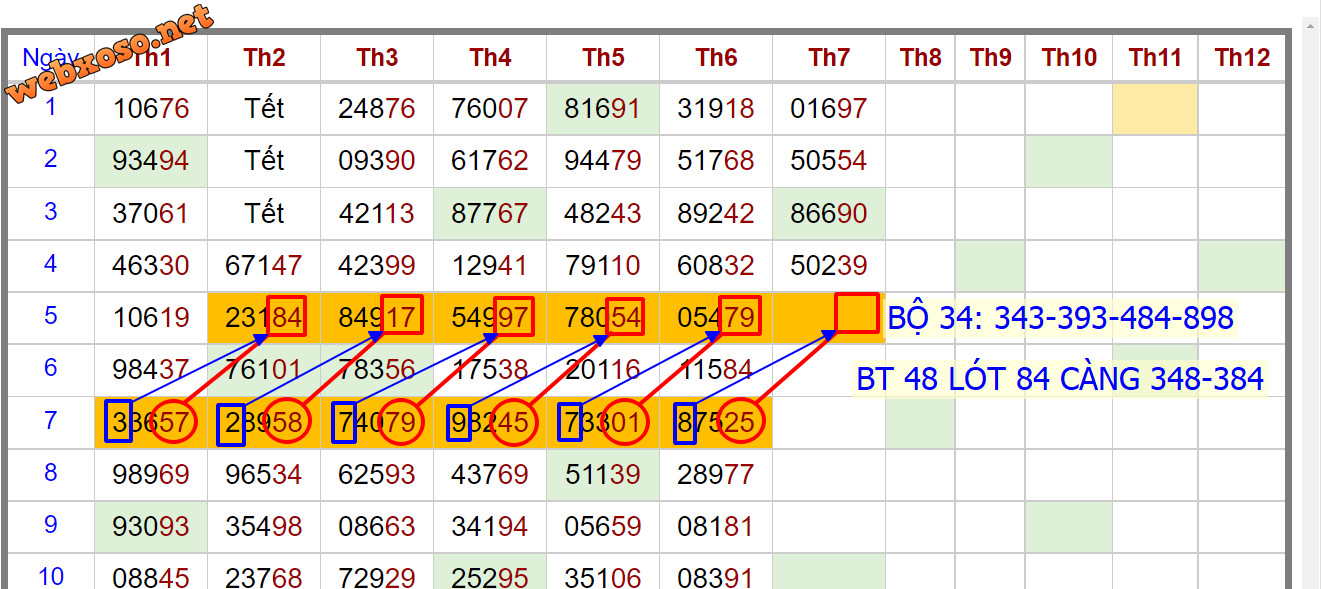Click the cell with value 24876
The height and width of the screenshot is (589, 1321).
pos(377,109)
